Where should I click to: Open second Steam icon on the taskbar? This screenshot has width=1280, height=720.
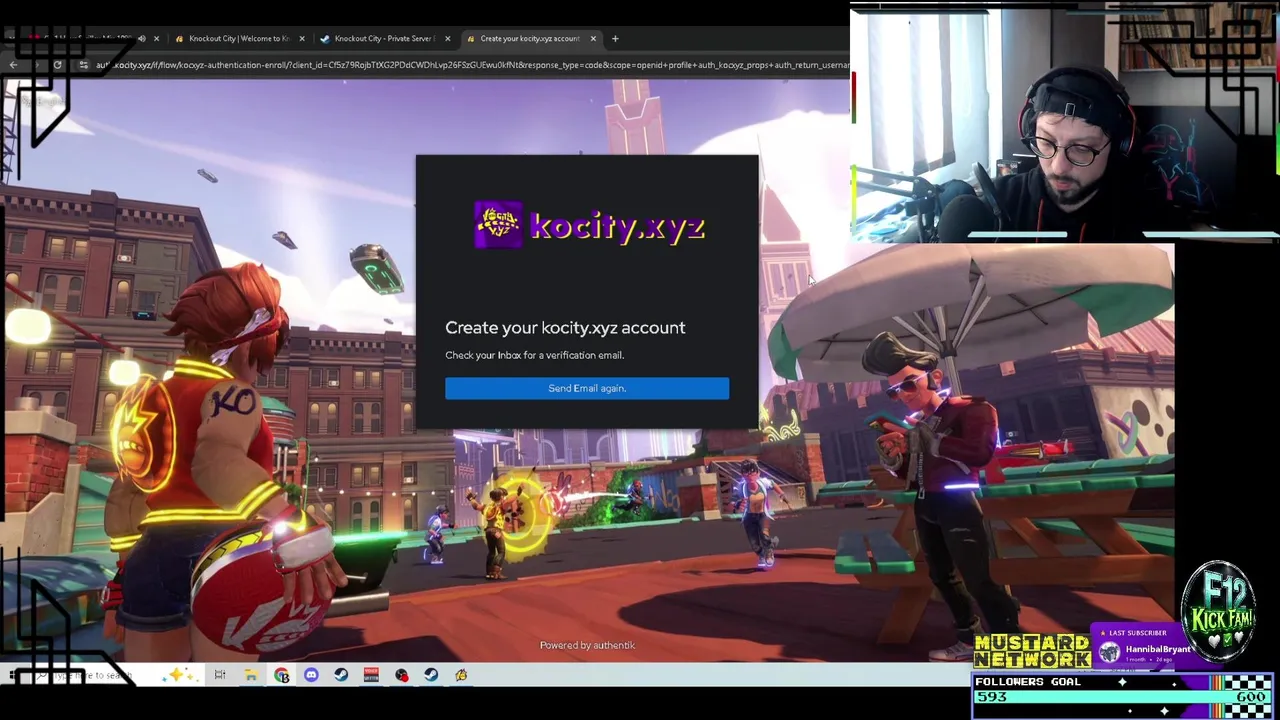[431, 675]
